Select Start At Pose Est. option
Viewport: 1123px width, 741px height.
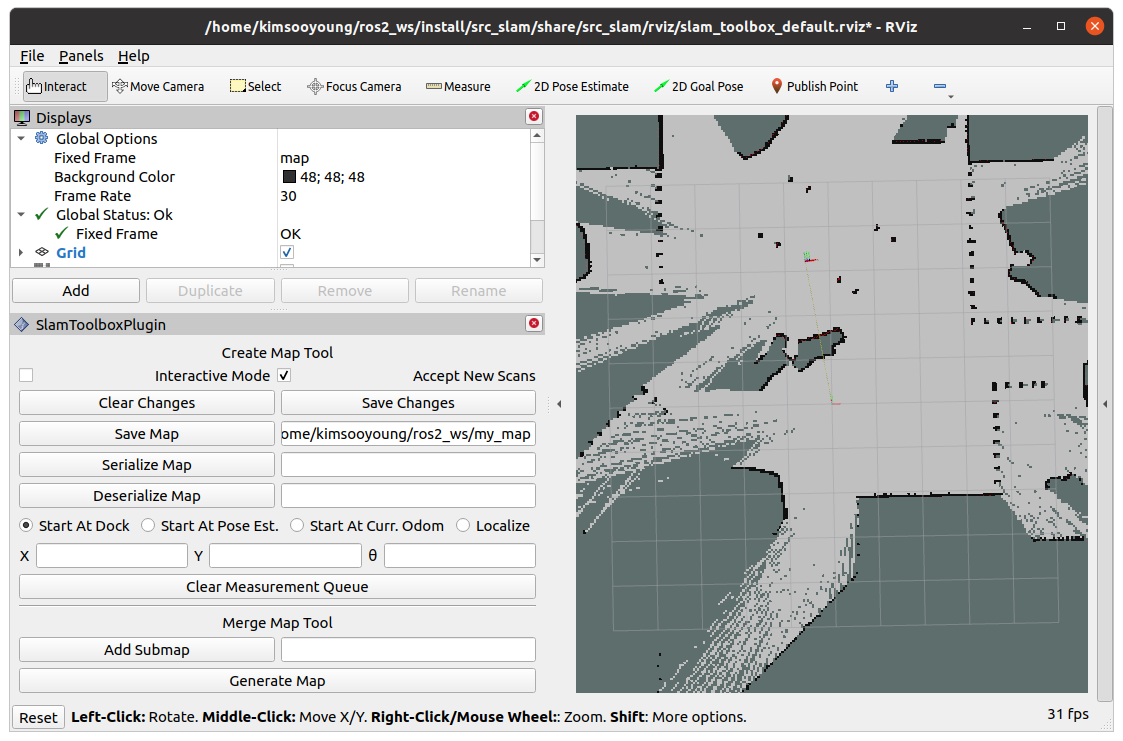[148, 526]
